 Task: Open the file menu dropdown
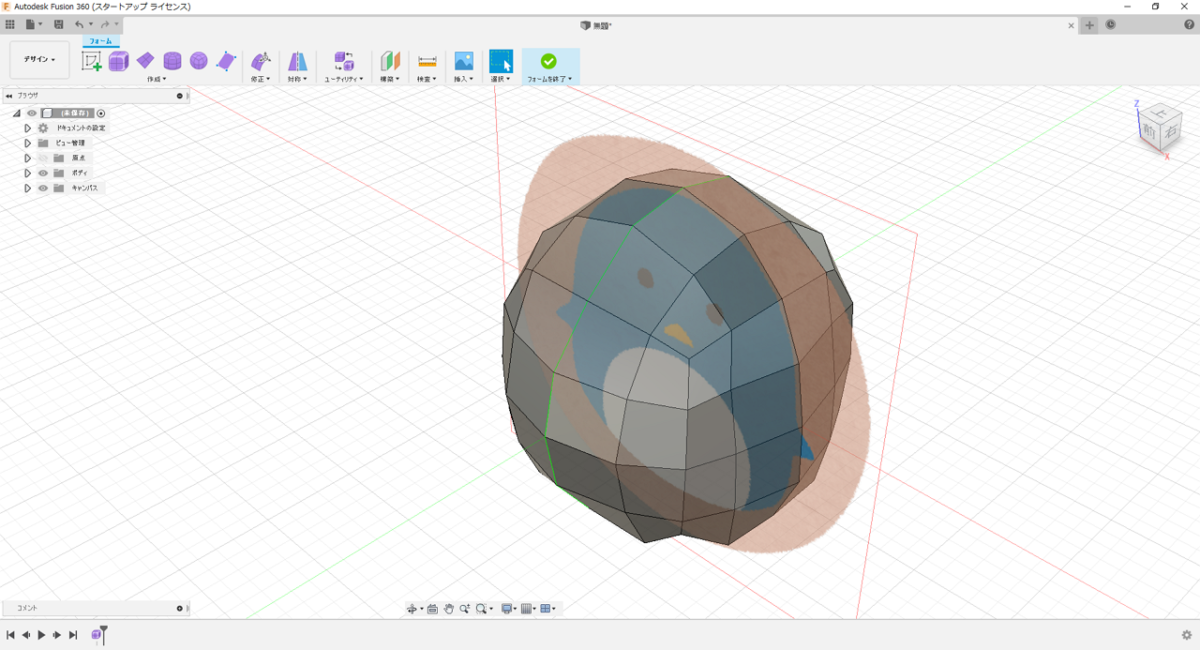point(35,24)
